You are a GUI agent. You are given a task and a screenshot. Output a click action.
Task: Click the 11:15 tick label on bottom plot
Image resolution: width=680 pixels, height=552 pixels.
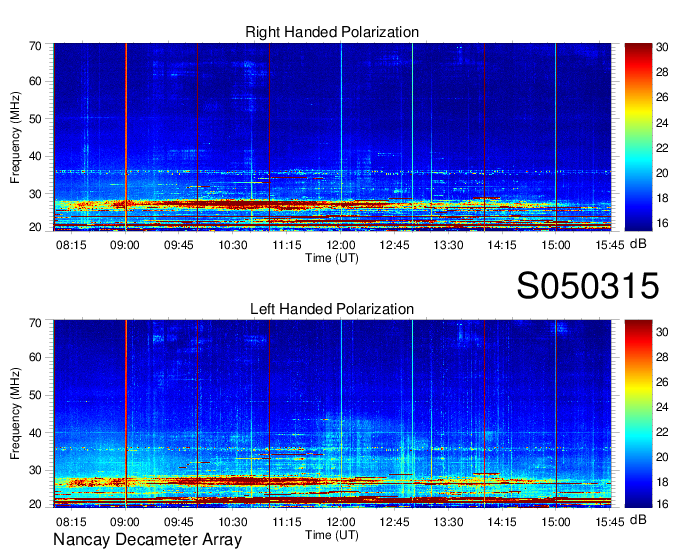click(x=287, y=521)
